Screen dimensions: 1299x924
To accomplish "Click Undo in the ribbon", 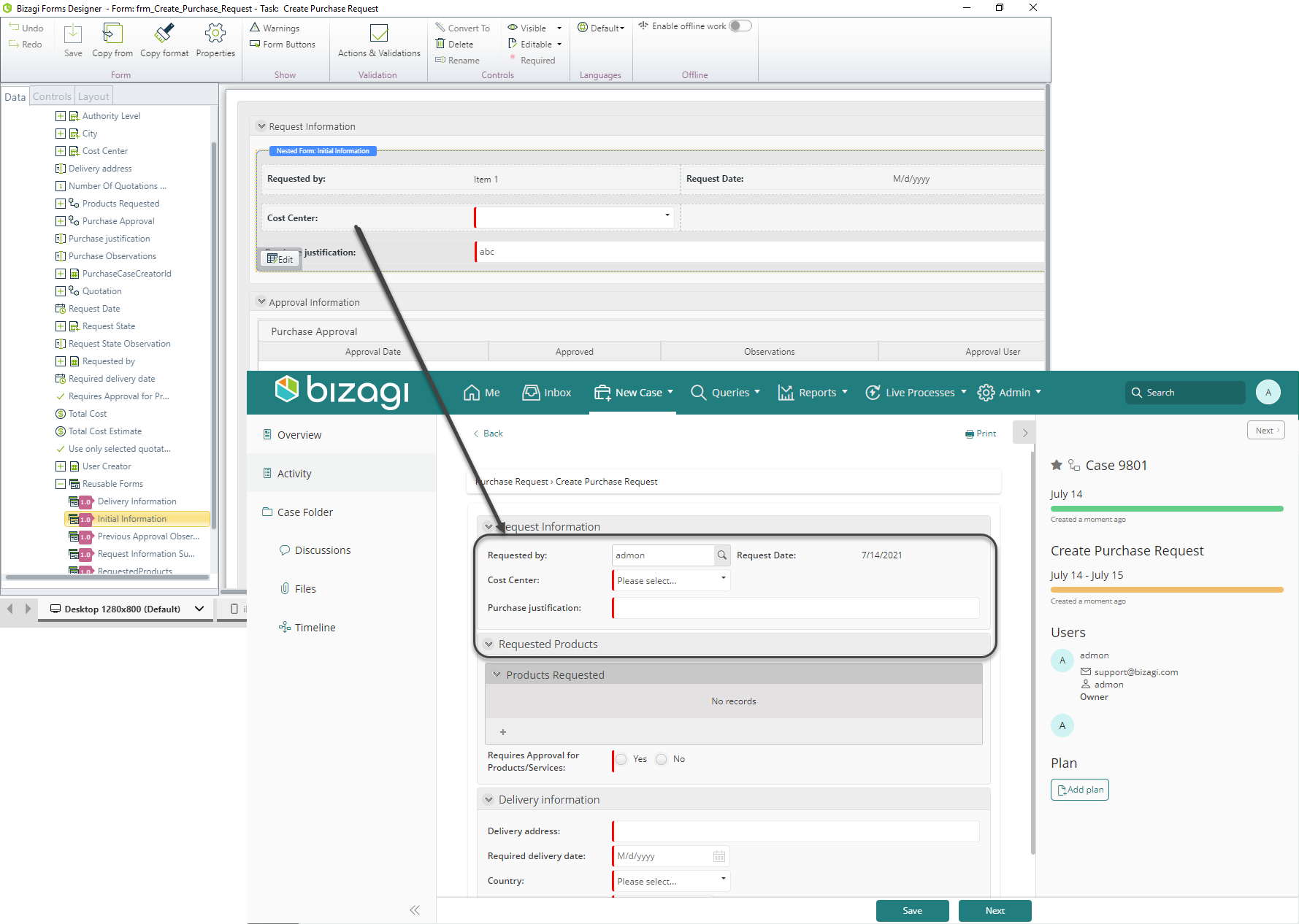I will pos(26,28).
